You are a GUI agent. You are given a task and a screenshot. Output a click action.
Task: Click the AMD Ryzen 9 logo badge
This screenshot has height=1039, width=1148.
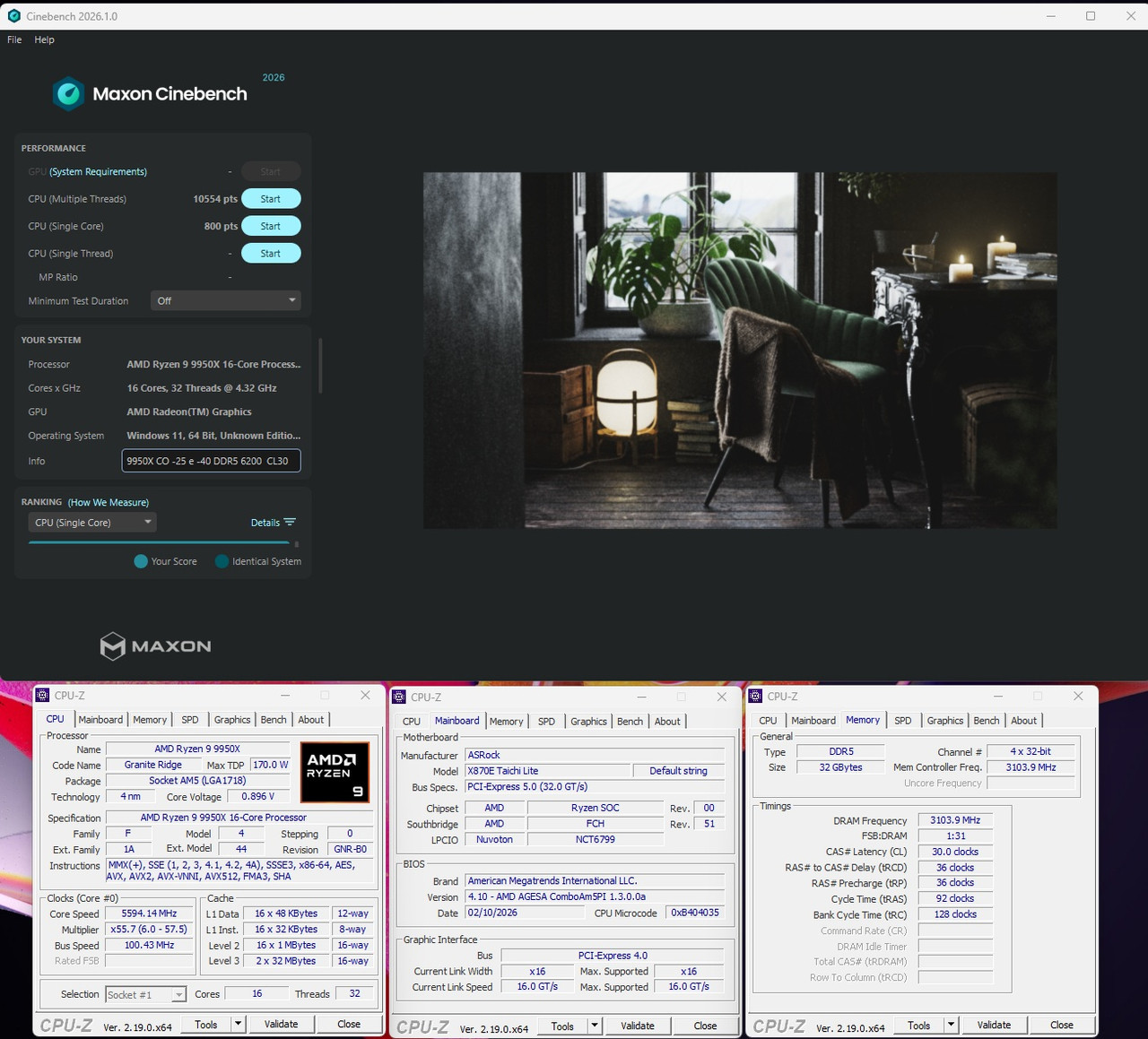pos(335,771)
